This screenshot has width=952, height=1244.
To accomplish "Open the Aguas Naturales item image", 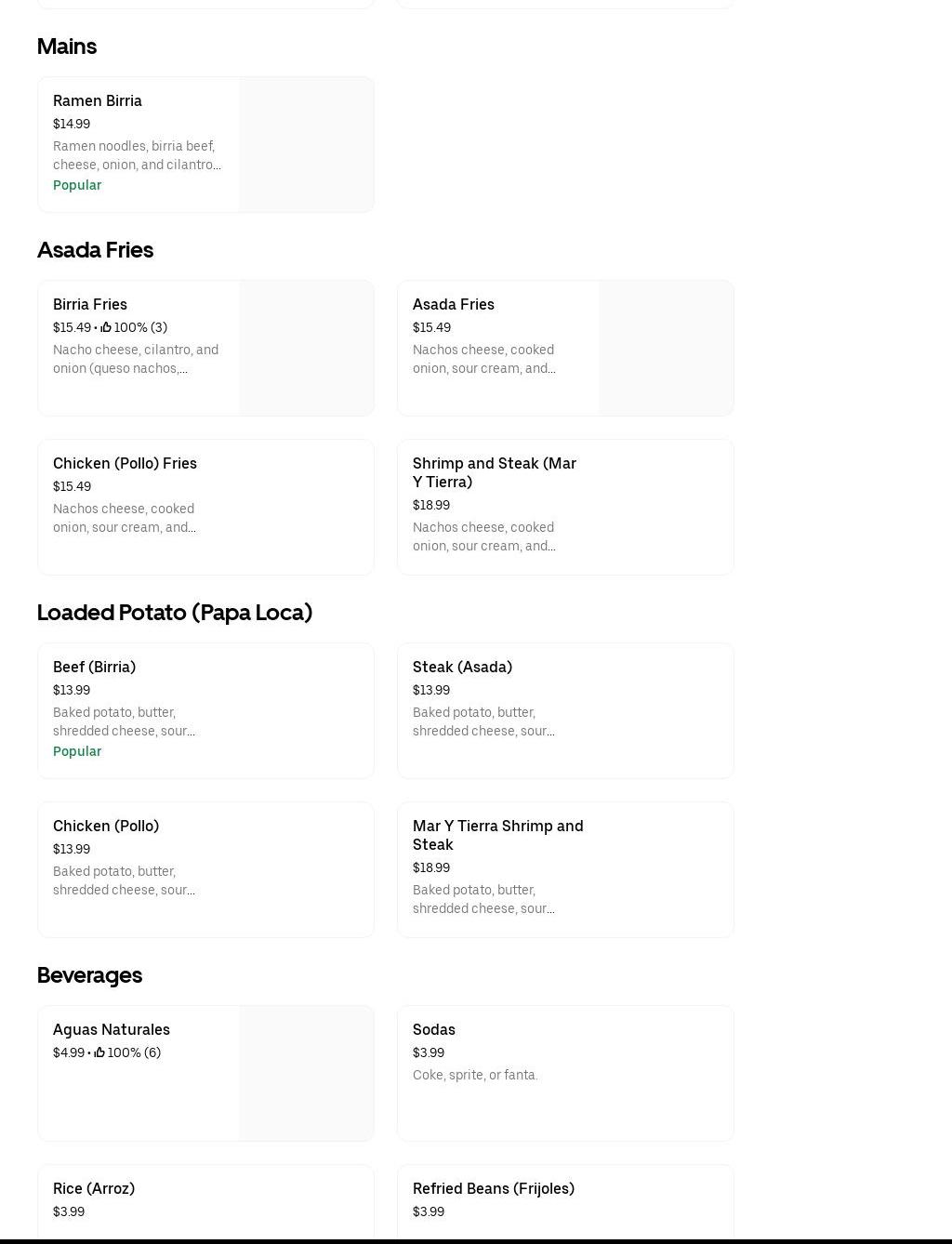I will [306, 1074].
